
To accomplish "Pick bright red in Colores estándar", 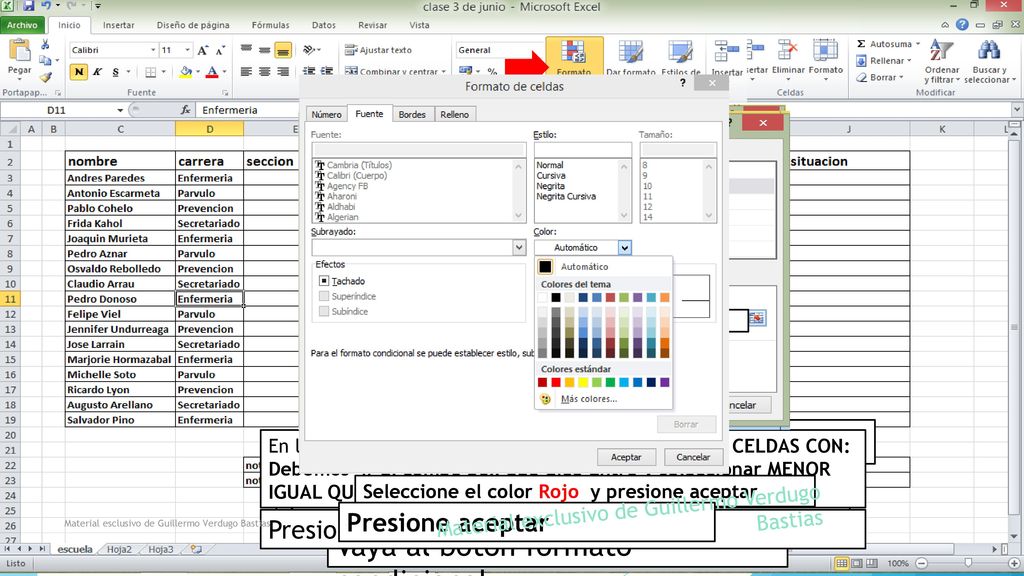I will click(556, 382).
